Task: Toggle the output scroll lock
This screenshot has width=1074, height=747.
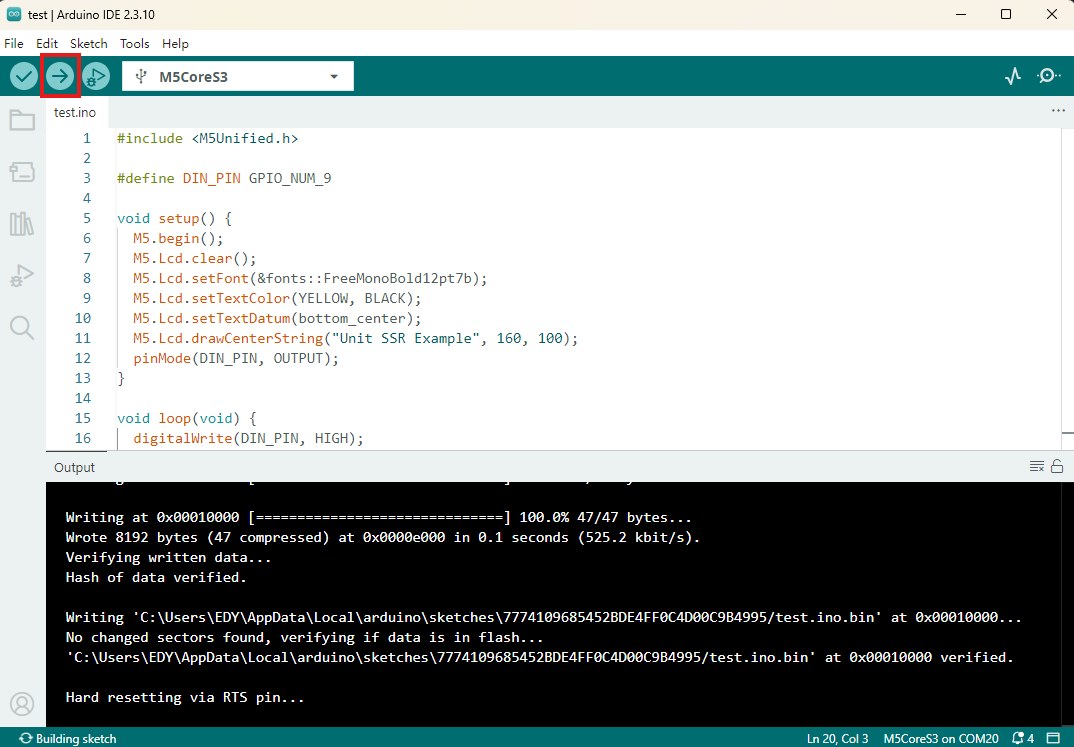Action: tap(1057, 466)
